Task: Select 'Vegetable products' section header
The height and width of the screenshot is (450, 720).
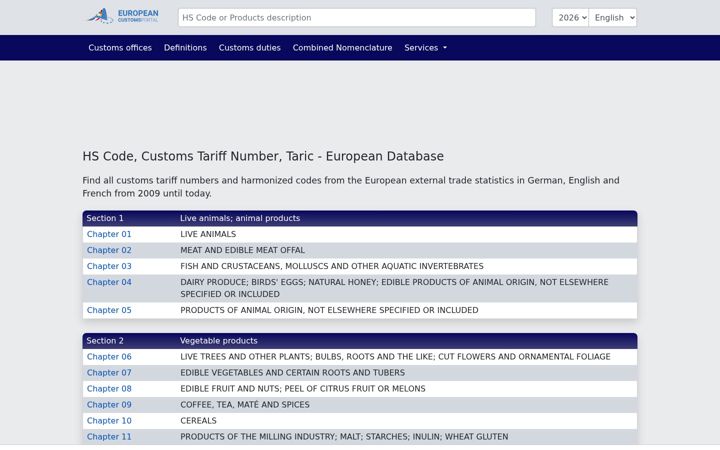Action: (219, 341)
